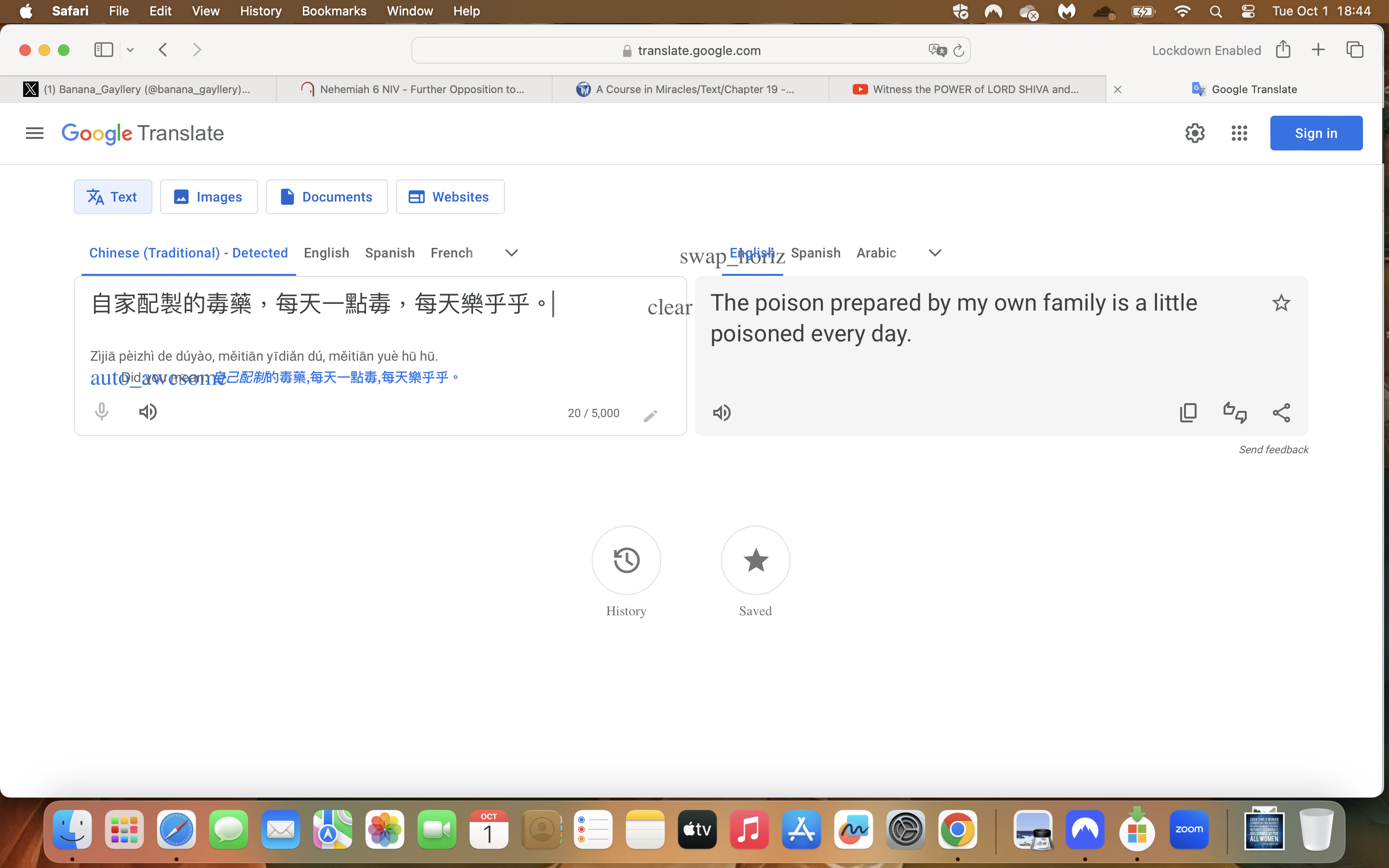Show the Safari tab overview
This screenshot has width=1389, height=868.
click(1355, 50)
